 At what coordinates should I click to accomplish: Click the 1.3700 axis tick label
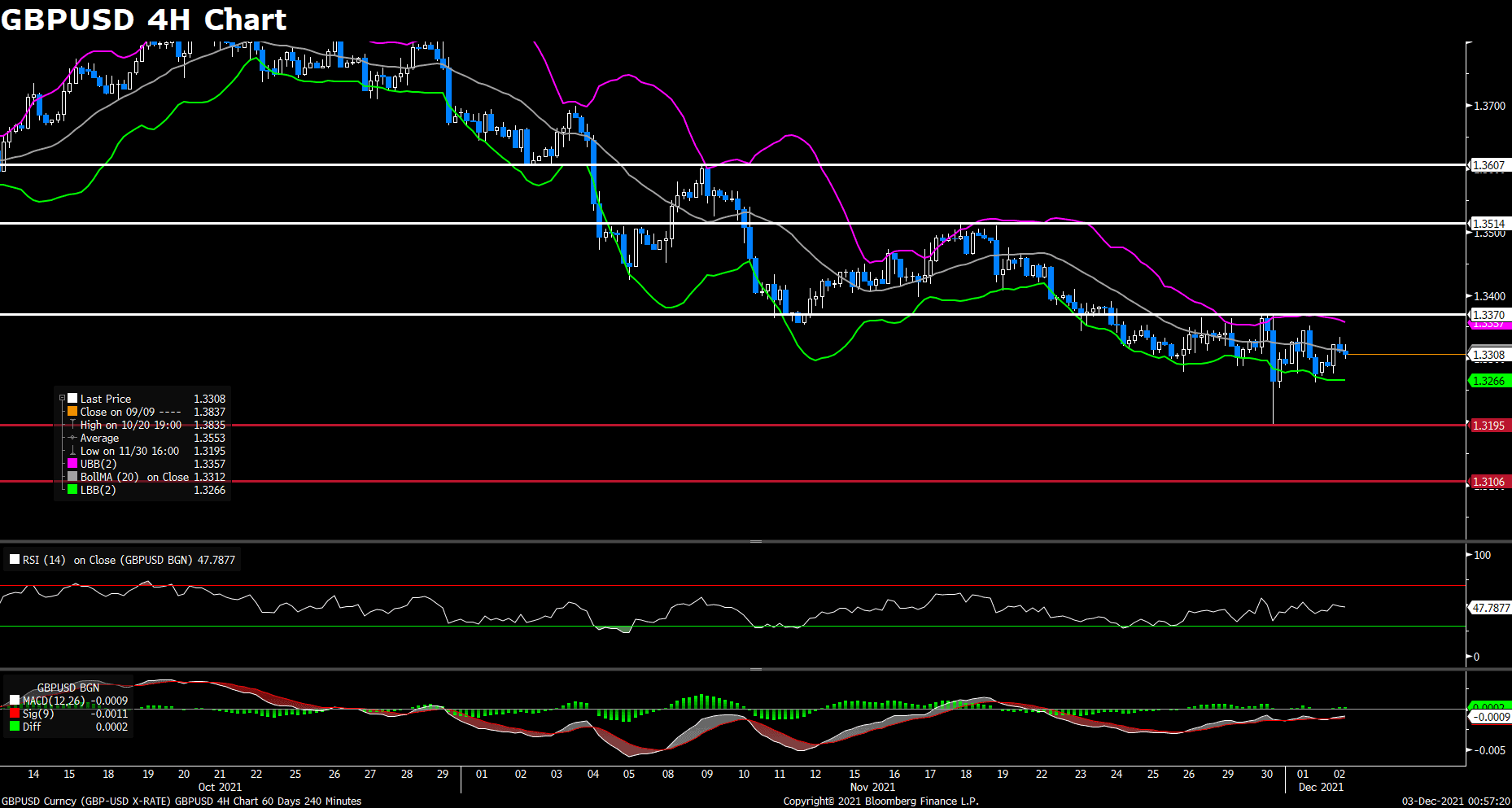1490,106
